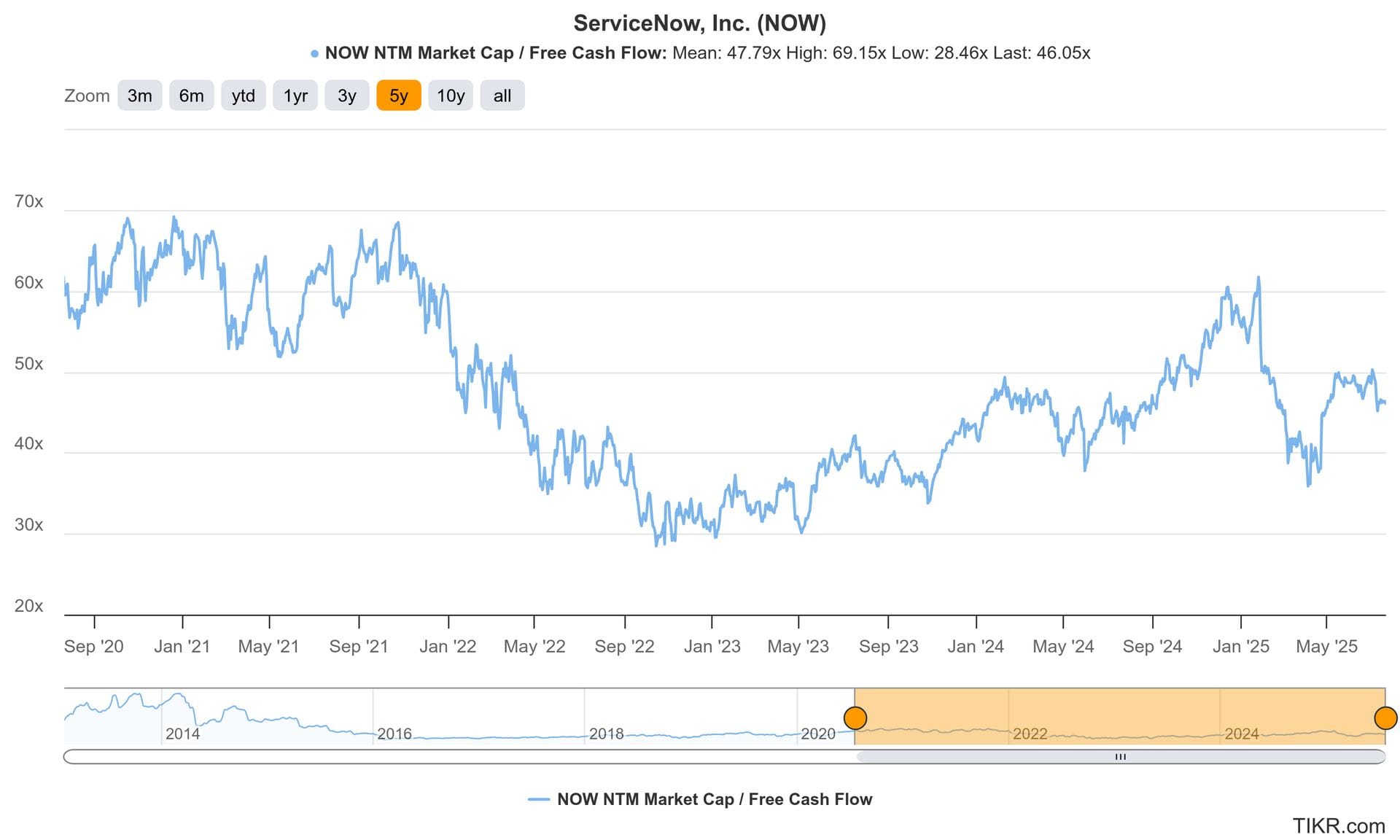
Task: Click the scrollbar grip lines
Action: pos(1121,757)
